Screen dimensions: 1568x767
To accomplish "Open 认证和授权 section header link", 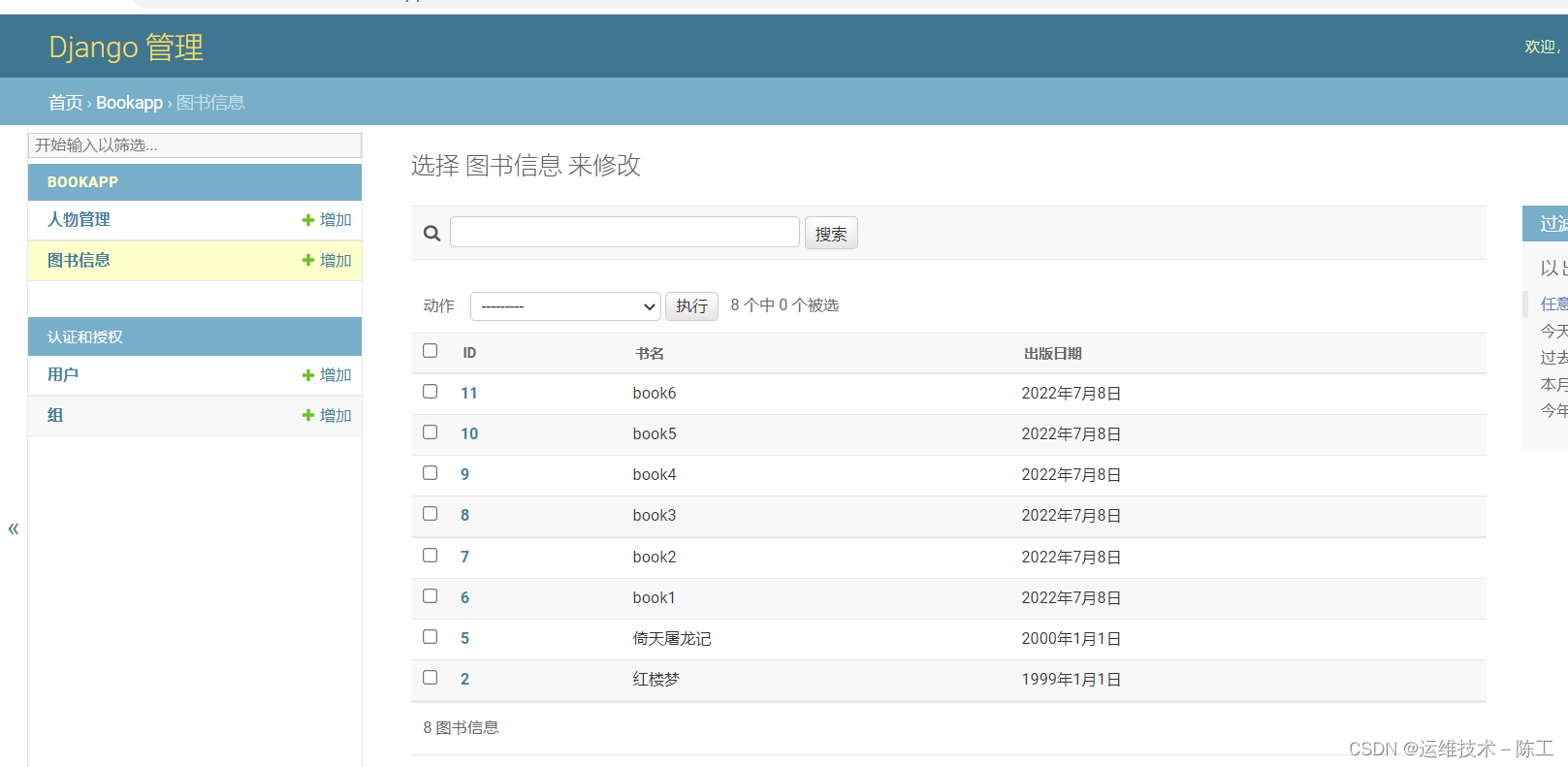I will point(85,337).
